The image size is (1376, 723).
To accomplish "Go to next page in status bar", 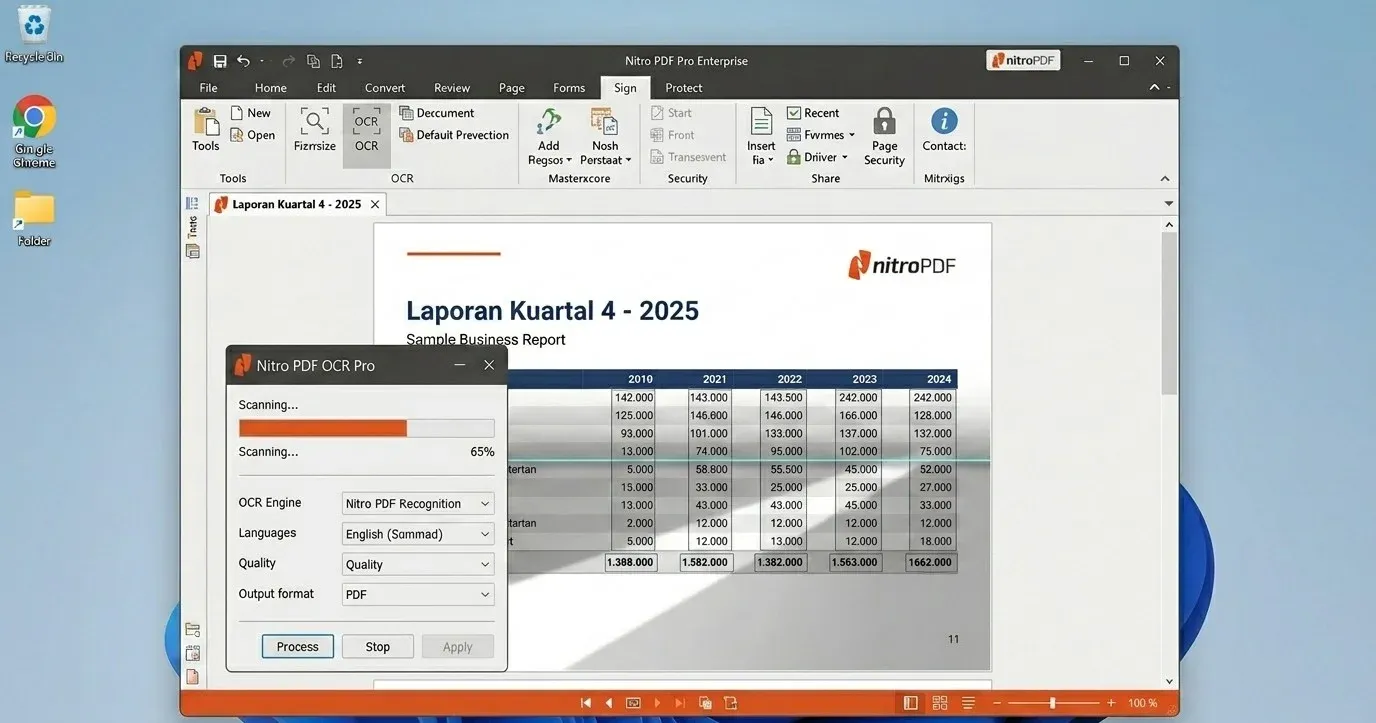I will pyautogui.click(x=657, y=703).
